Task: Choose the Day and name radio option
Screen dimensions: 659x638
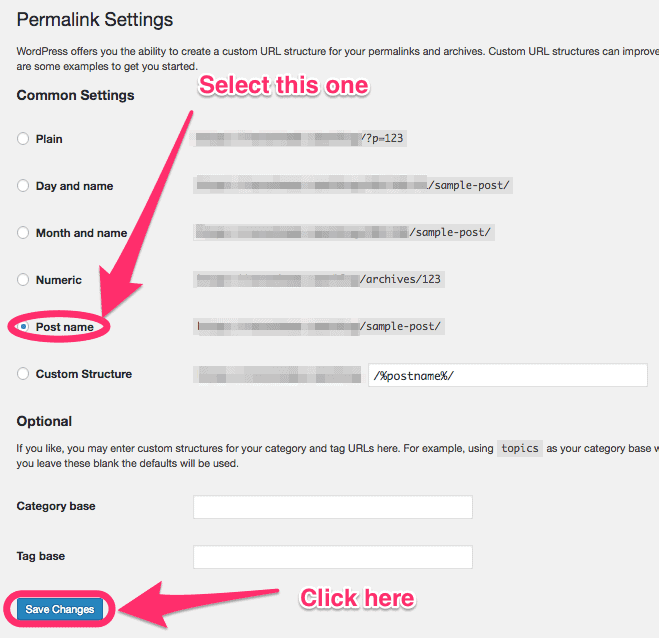Action: [x=23, y=186]
